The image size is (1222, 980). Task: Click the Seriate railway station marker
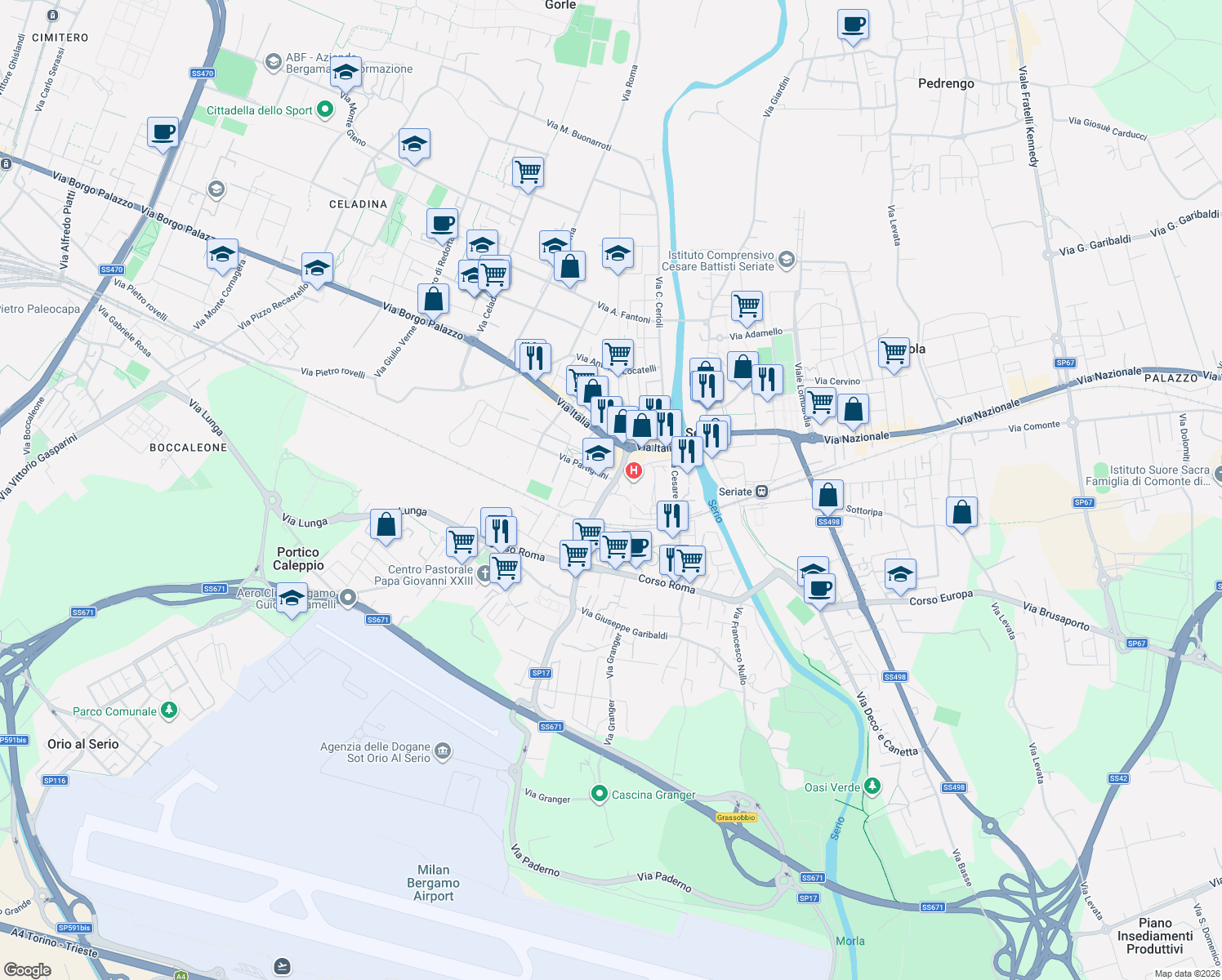(x=763, y=492)
